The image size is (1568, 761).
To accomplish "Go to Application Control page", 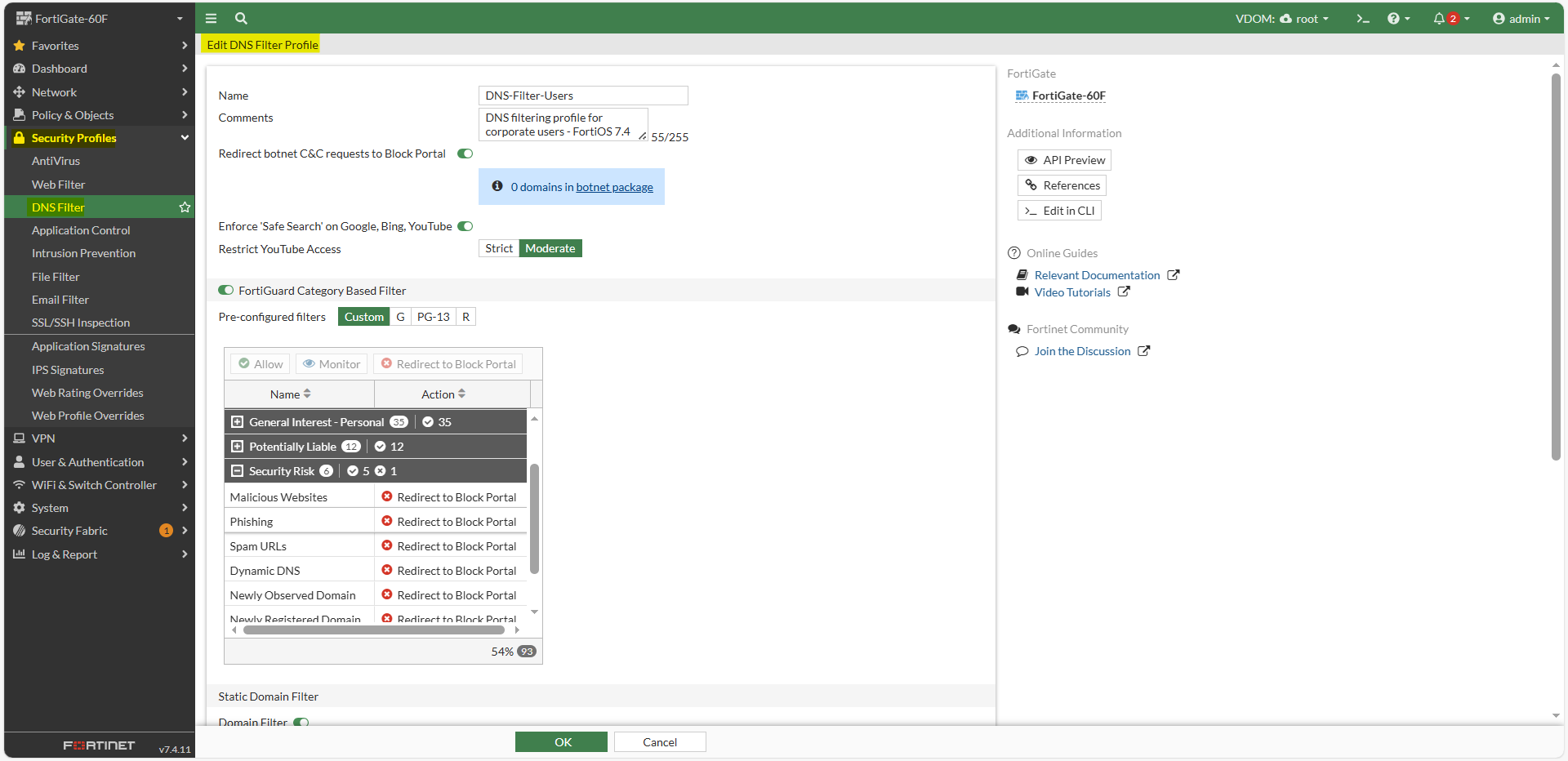I will point(81,230).
